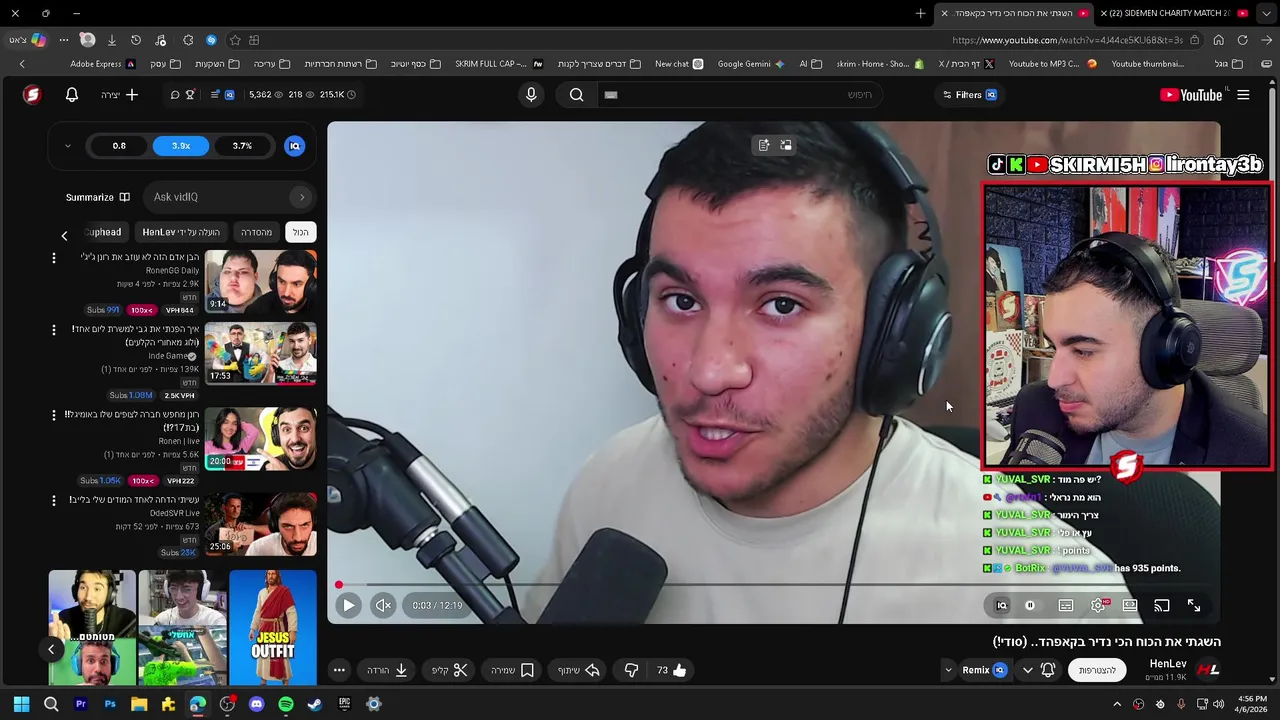Switch to theater mode in the player
Screen dimensions: 1280x720
click(1130, 605)
